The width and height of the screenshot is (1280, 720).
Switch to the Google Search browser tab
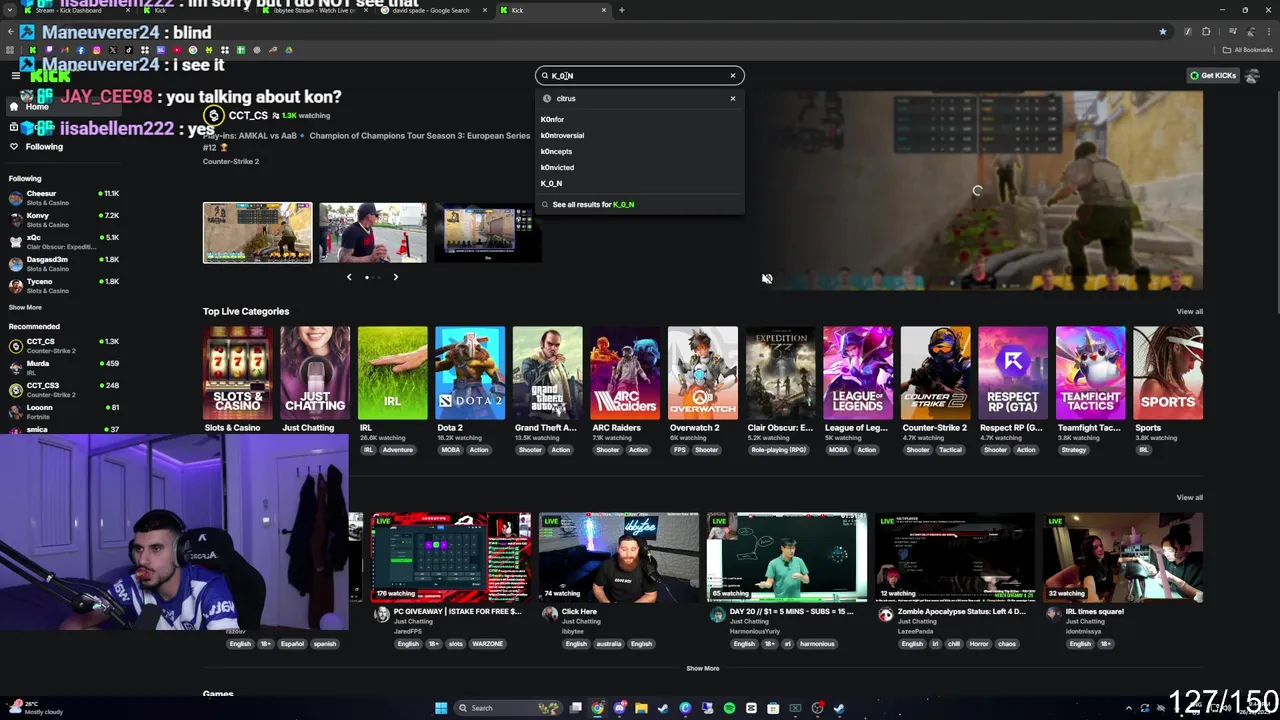point(430,10)
